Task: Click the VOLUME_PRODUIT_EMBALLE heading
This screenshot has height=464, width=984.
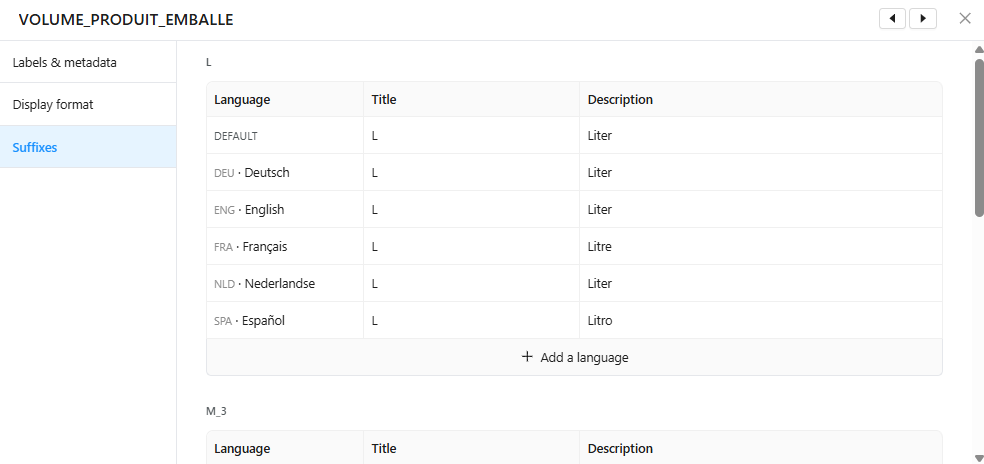Action: click(126, 20)
